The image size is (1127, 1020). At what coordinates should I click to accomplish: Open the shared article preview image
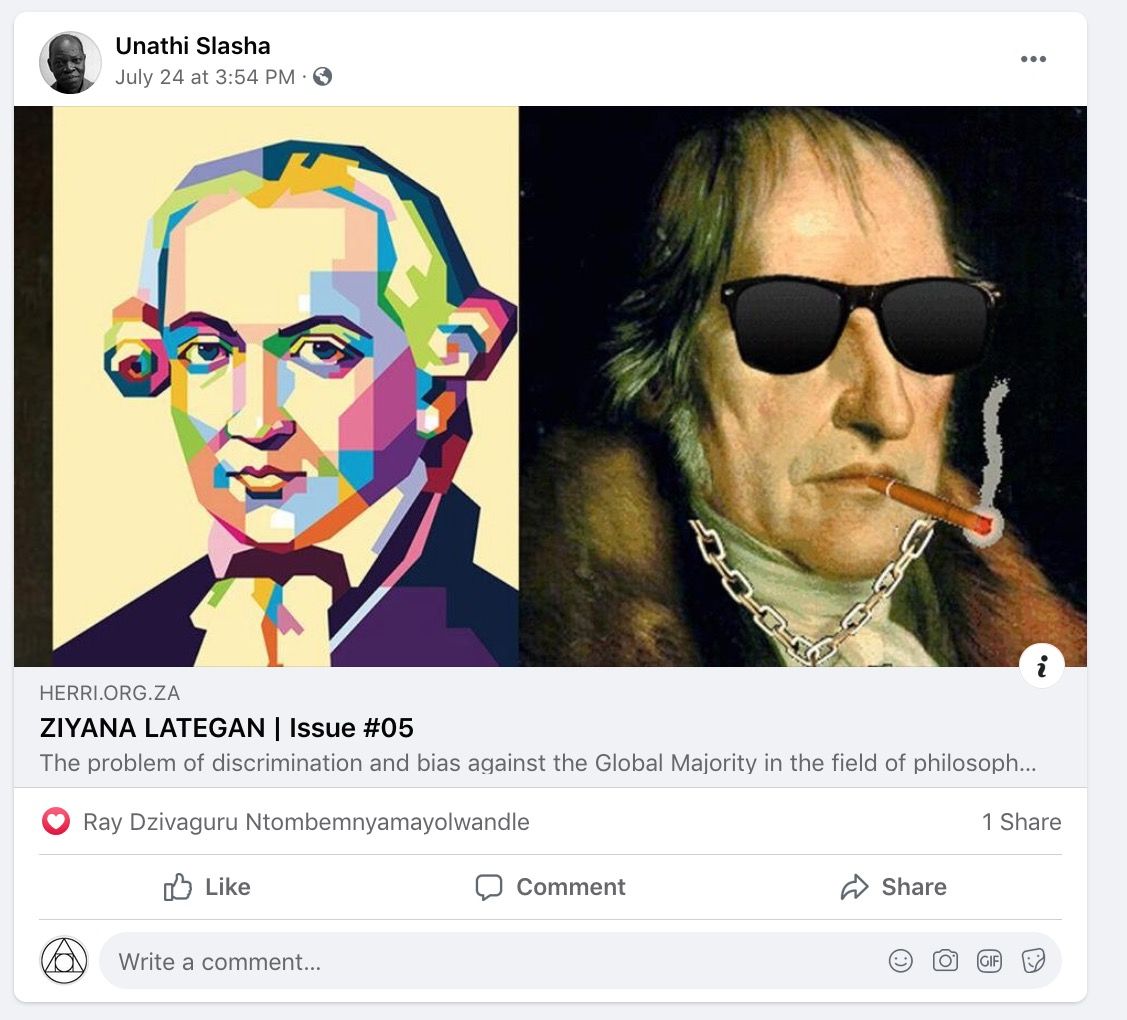[550, 386]
